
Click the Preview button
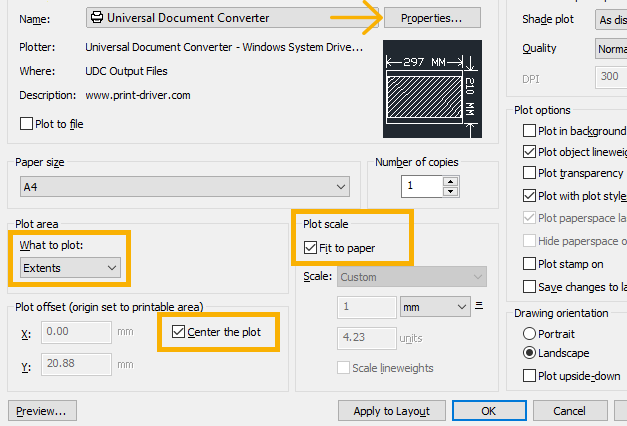point(42,411)
